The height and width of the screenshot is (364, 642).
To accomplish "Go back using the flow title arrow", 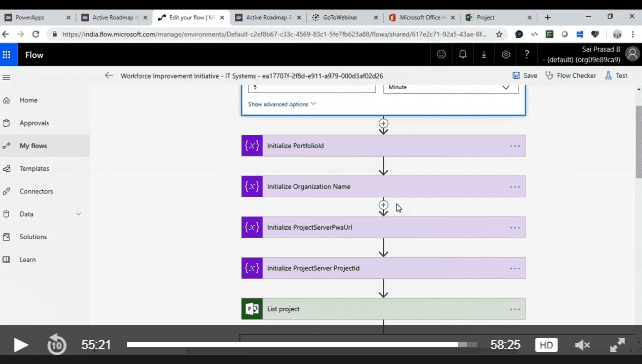I will tap(109, 76).
